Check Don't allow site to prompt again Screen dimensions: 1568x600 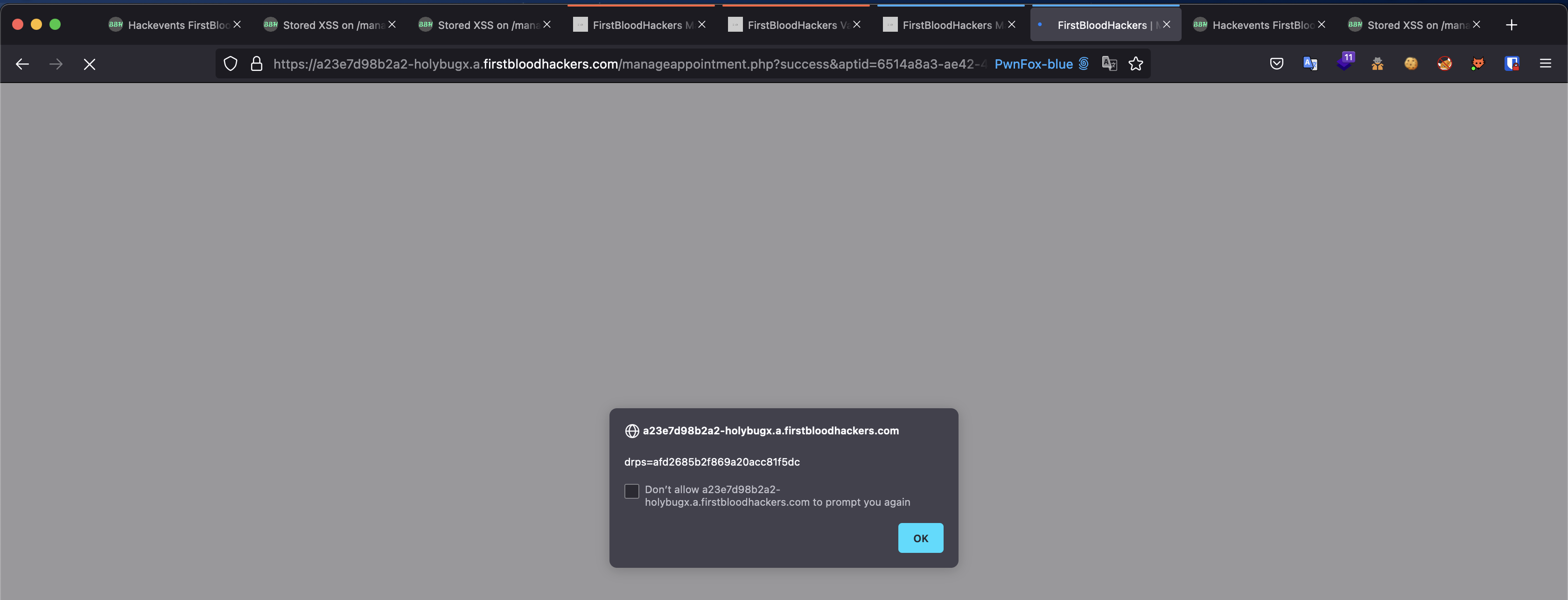tap(632, 491)
